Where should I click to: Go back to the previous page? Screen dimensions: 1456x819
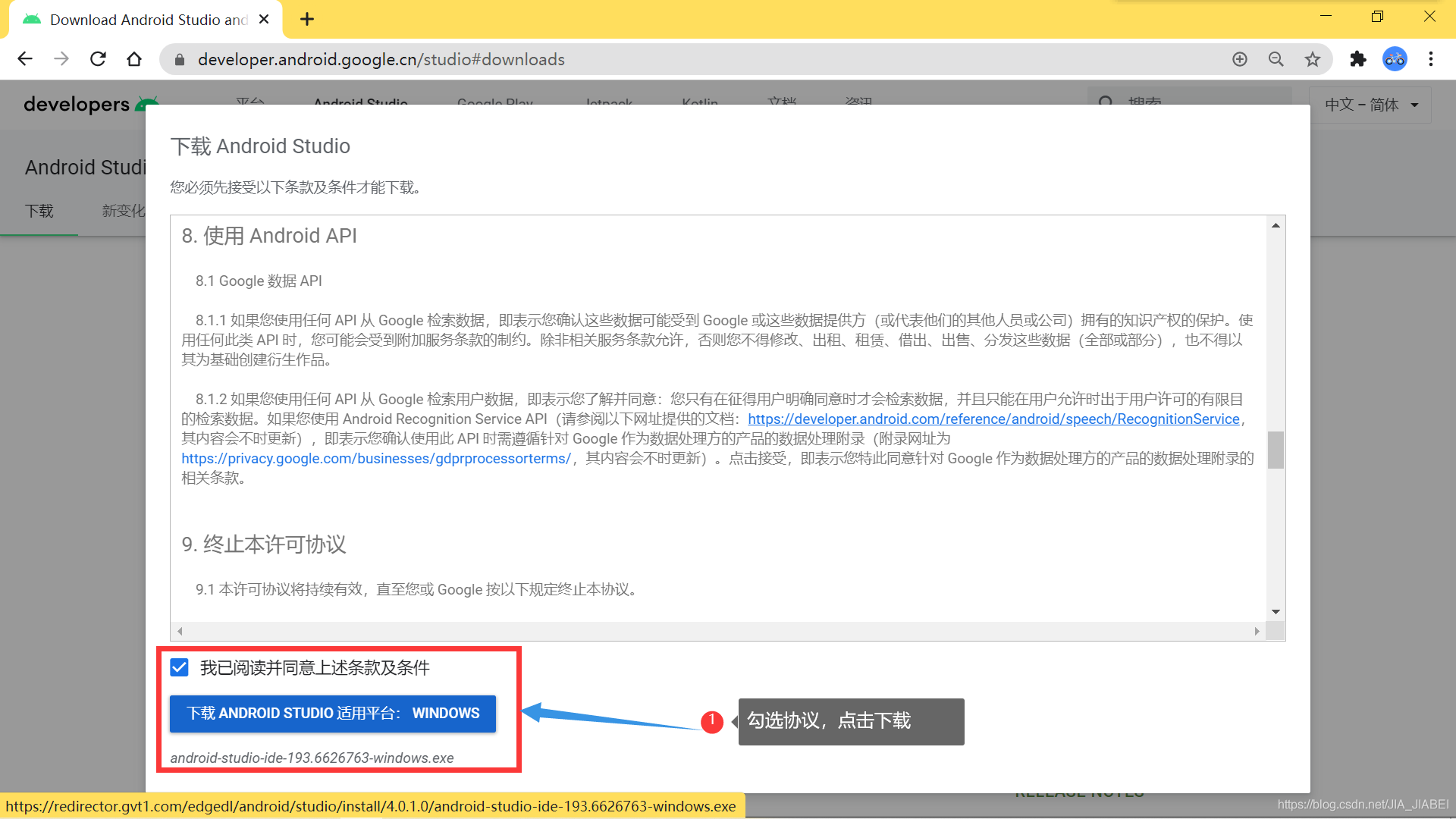click(25, 59)
